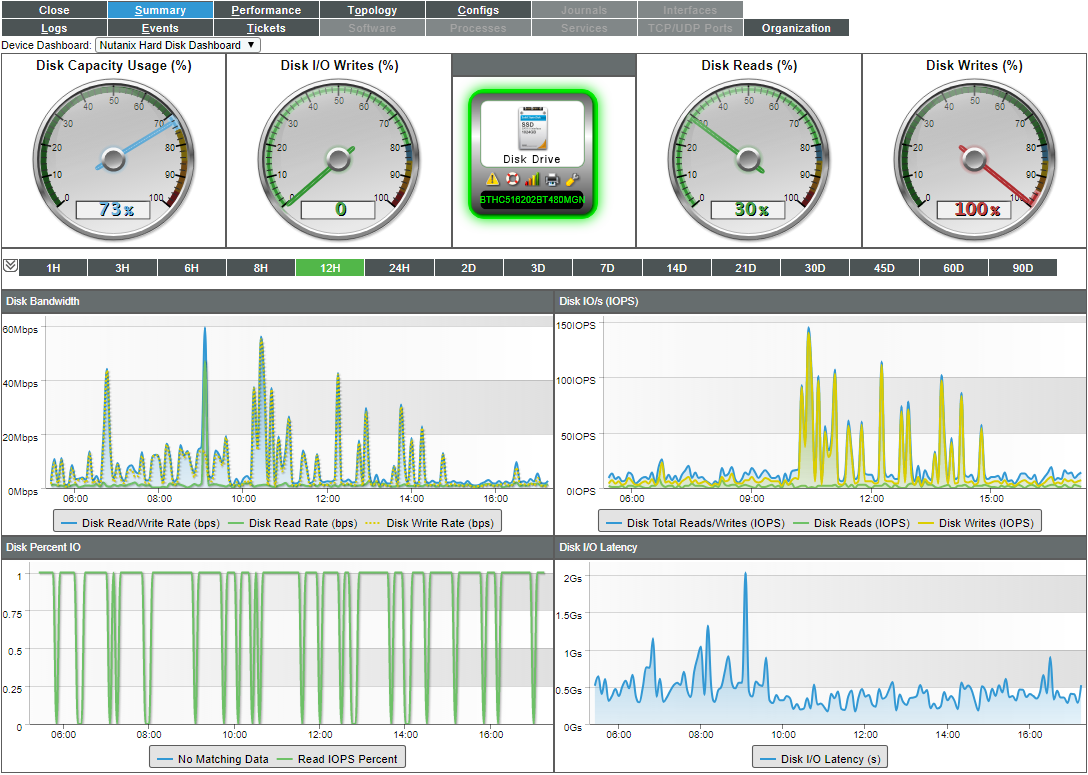
Task: Switch to the Performance tab
Action: (266, 10)
